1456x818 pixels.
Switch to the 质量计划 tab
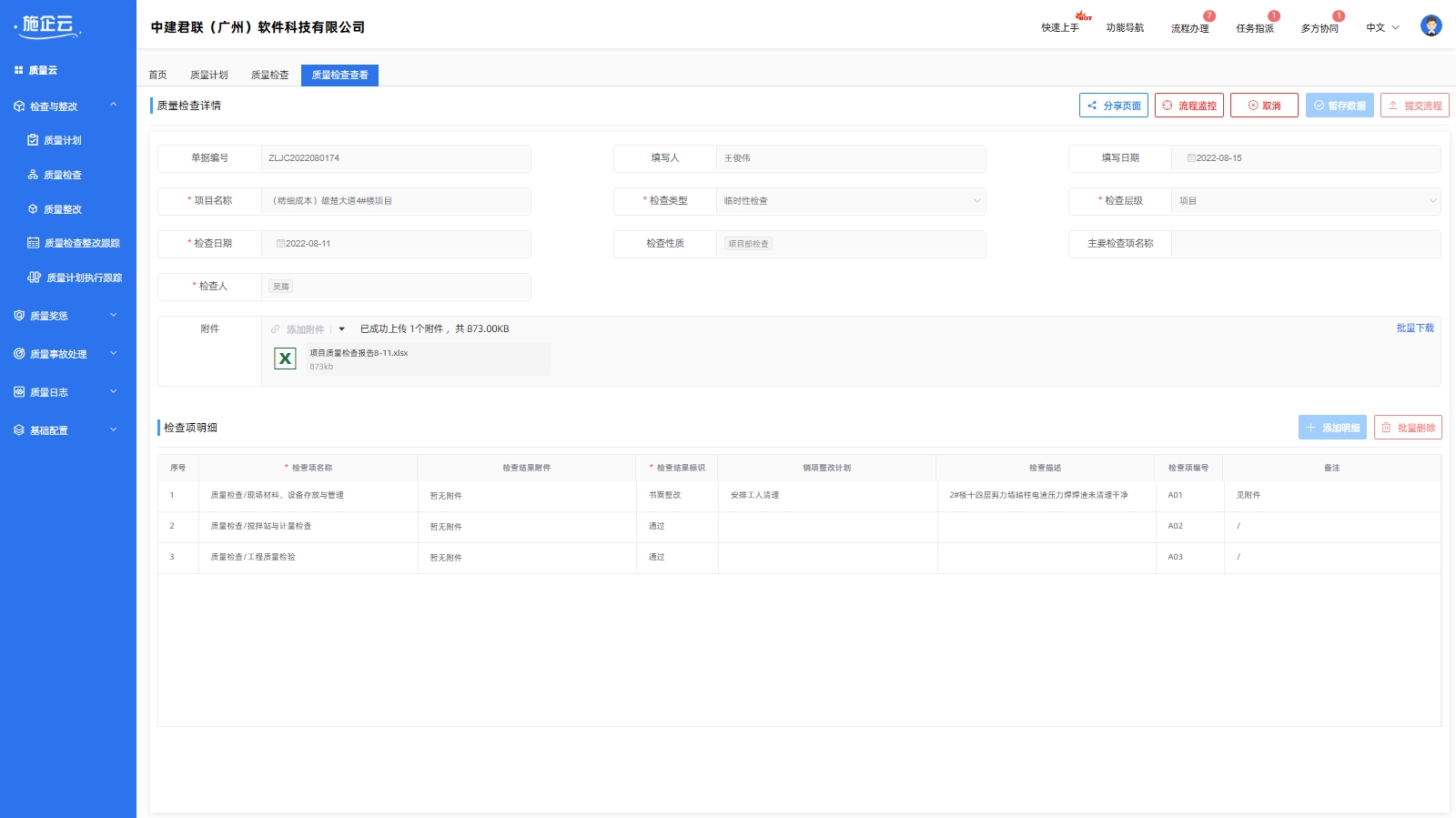[x=208, y=75]
